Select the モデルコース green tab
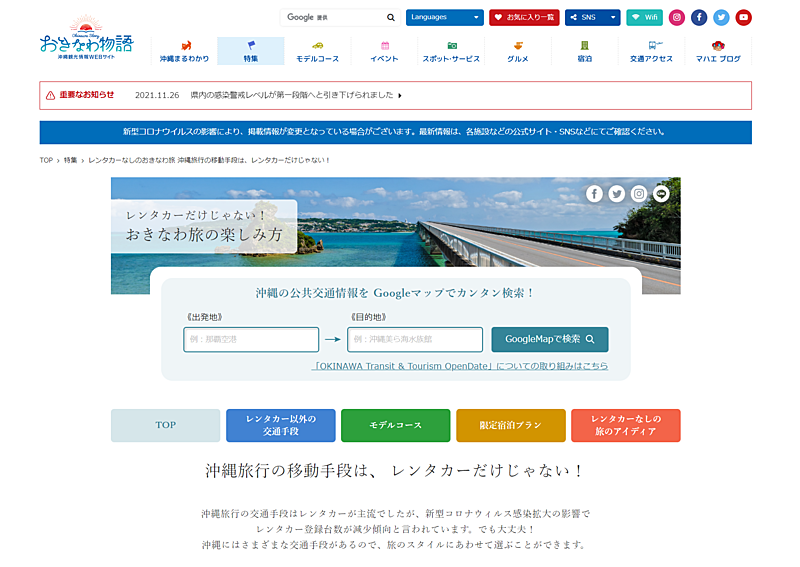The height and width of the screenshot is (567, 800). coord(395,425)
